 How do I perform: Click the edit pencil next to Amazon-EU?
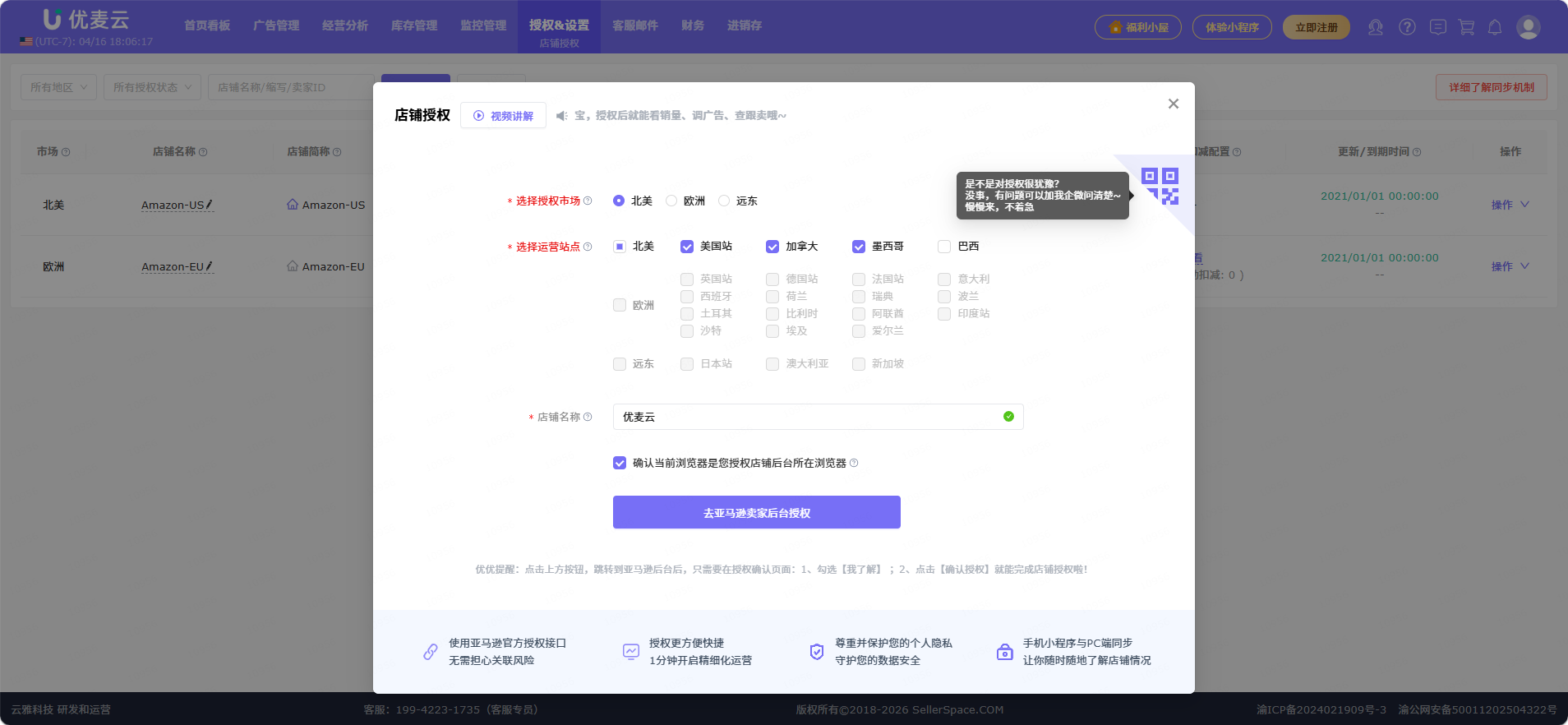click(209, 266)
